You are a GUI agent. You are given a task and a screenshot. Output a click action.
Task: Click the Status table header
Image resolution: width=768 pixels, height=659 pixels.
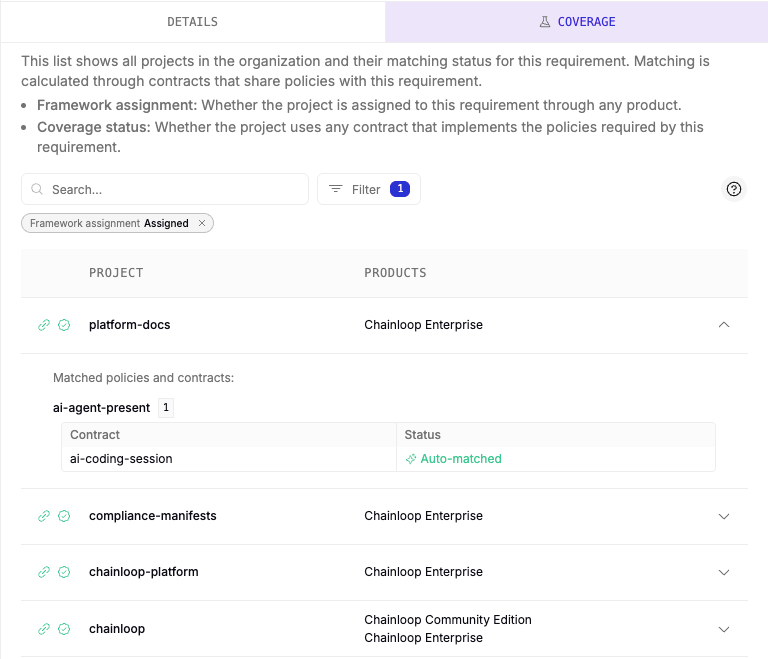coord(423,435)
